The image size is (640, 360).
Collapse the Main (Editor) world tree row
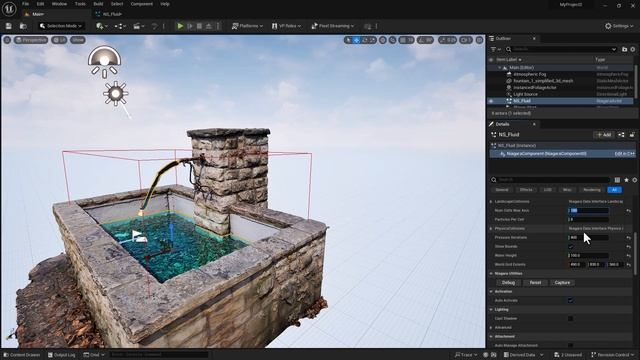(x=499, y=68)
